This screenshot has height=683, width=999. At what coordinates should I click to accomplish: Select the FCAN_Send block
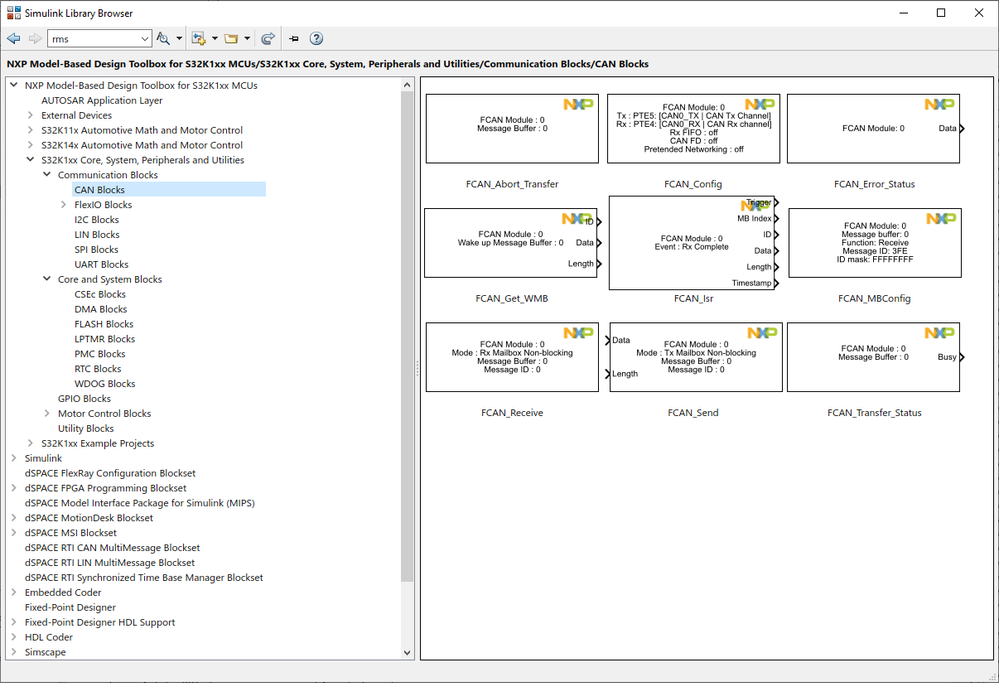[x=694, y=357]
